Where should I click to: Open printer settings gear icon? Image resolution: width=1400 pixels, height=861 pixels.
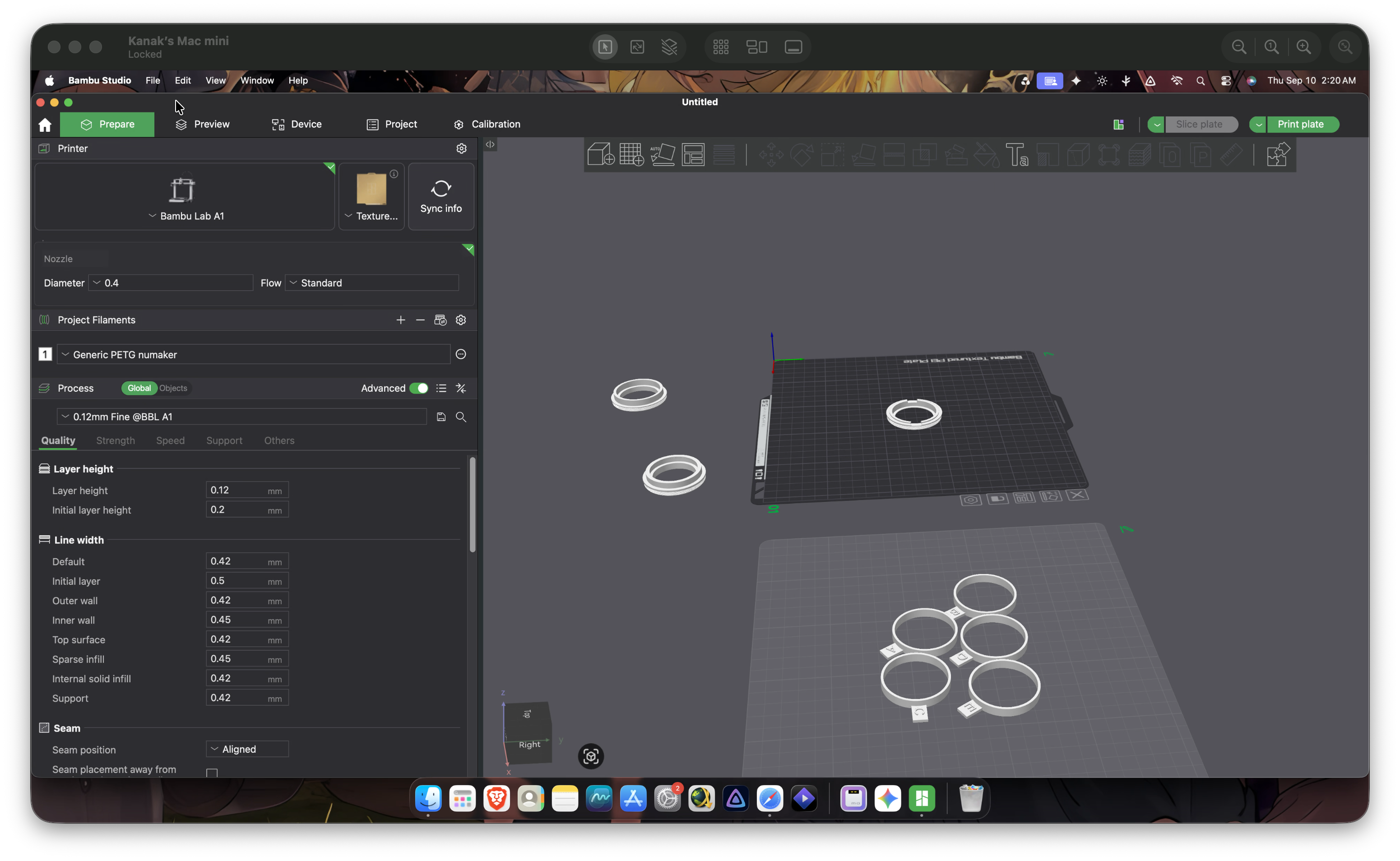click(x=461, y=148)
